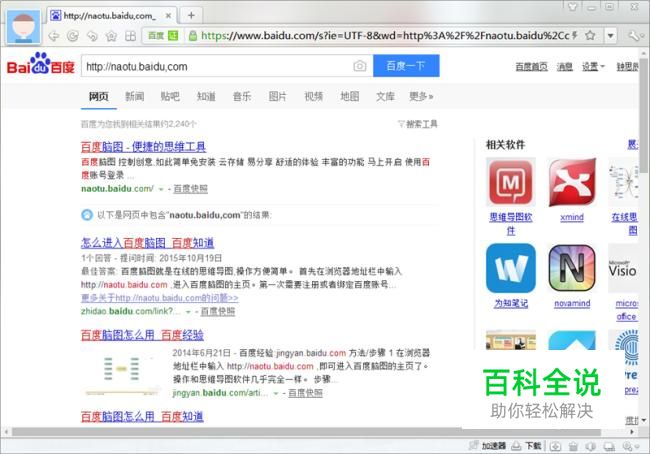Open the xmind software icon
Image resolution: width=650 pixels, height=454 pixels.
tap(572, 182)
